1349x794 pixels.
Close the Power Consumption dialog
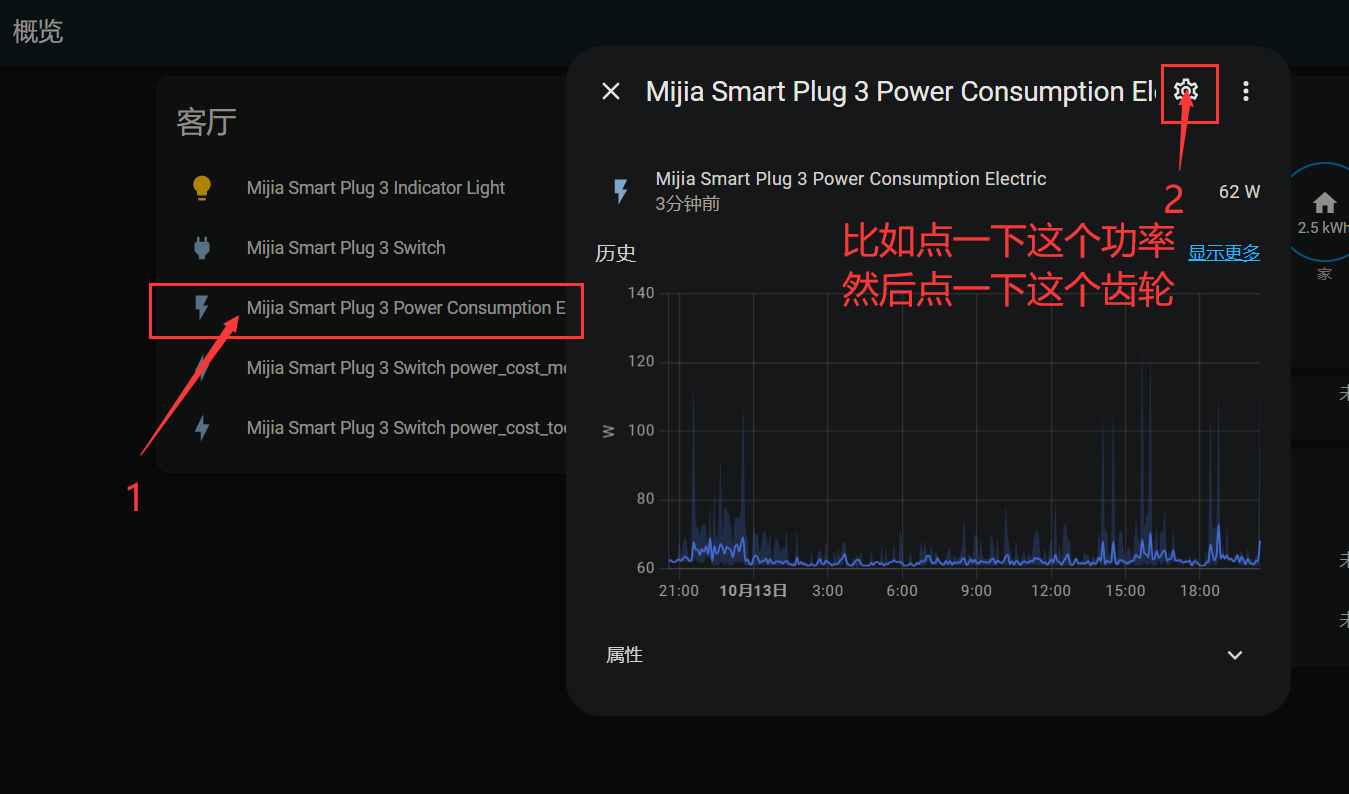pyautogui.click(x=611, y=91)
